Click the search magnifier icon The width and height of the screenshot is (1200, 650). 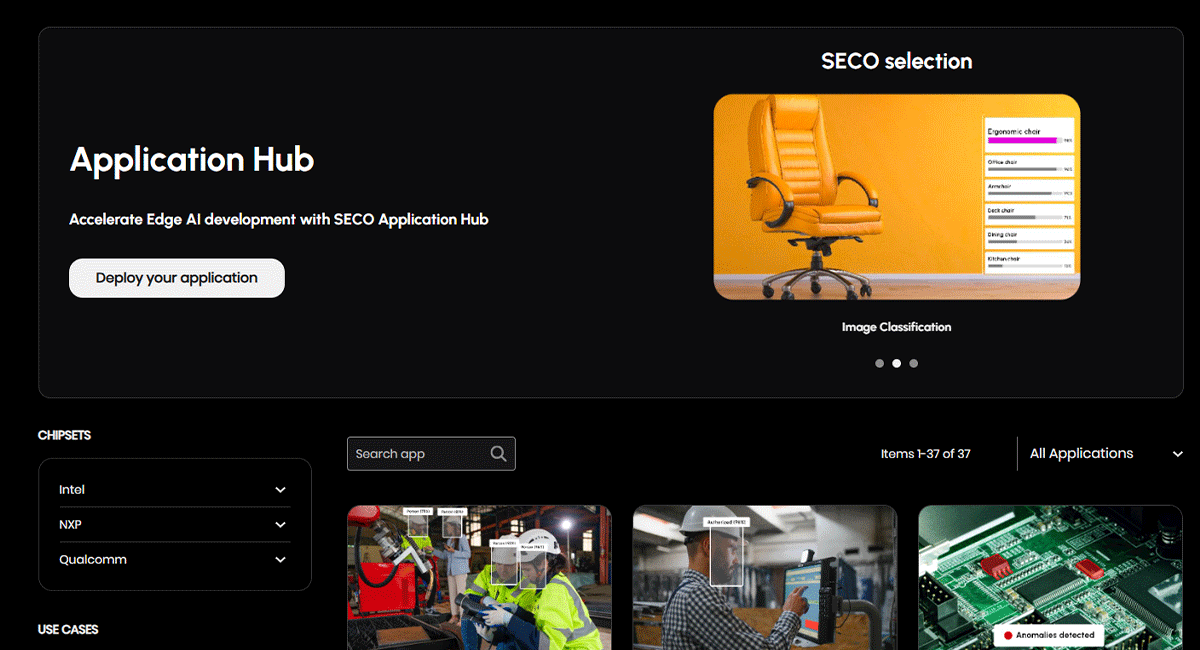coord(498,453)
